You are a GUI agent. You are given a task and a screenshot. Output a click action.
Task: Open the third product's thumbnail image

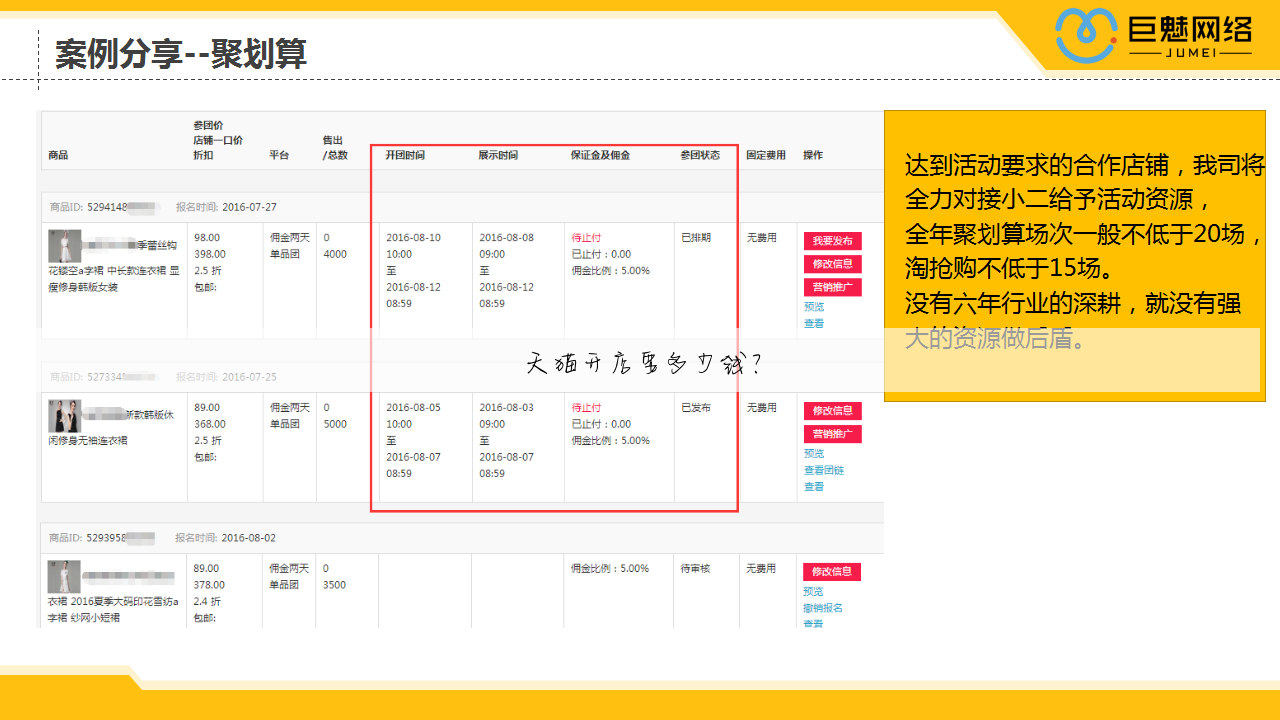(64, 577)
